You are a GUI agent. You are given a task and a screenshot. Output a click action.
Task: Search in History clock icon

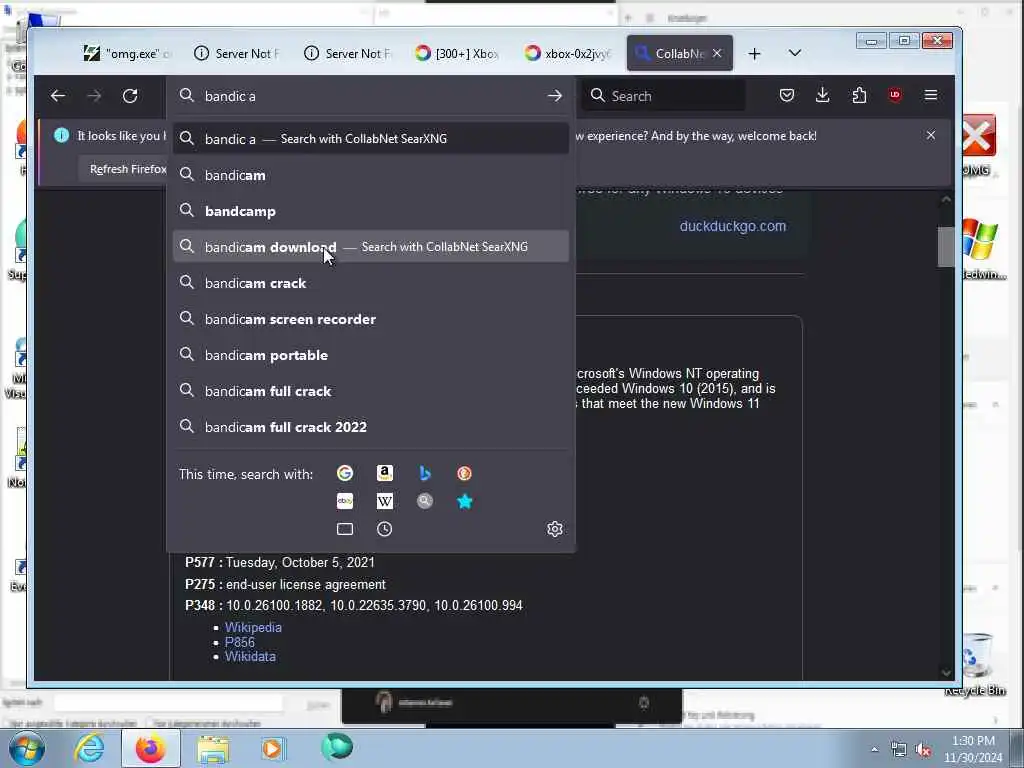pos(385,529)
